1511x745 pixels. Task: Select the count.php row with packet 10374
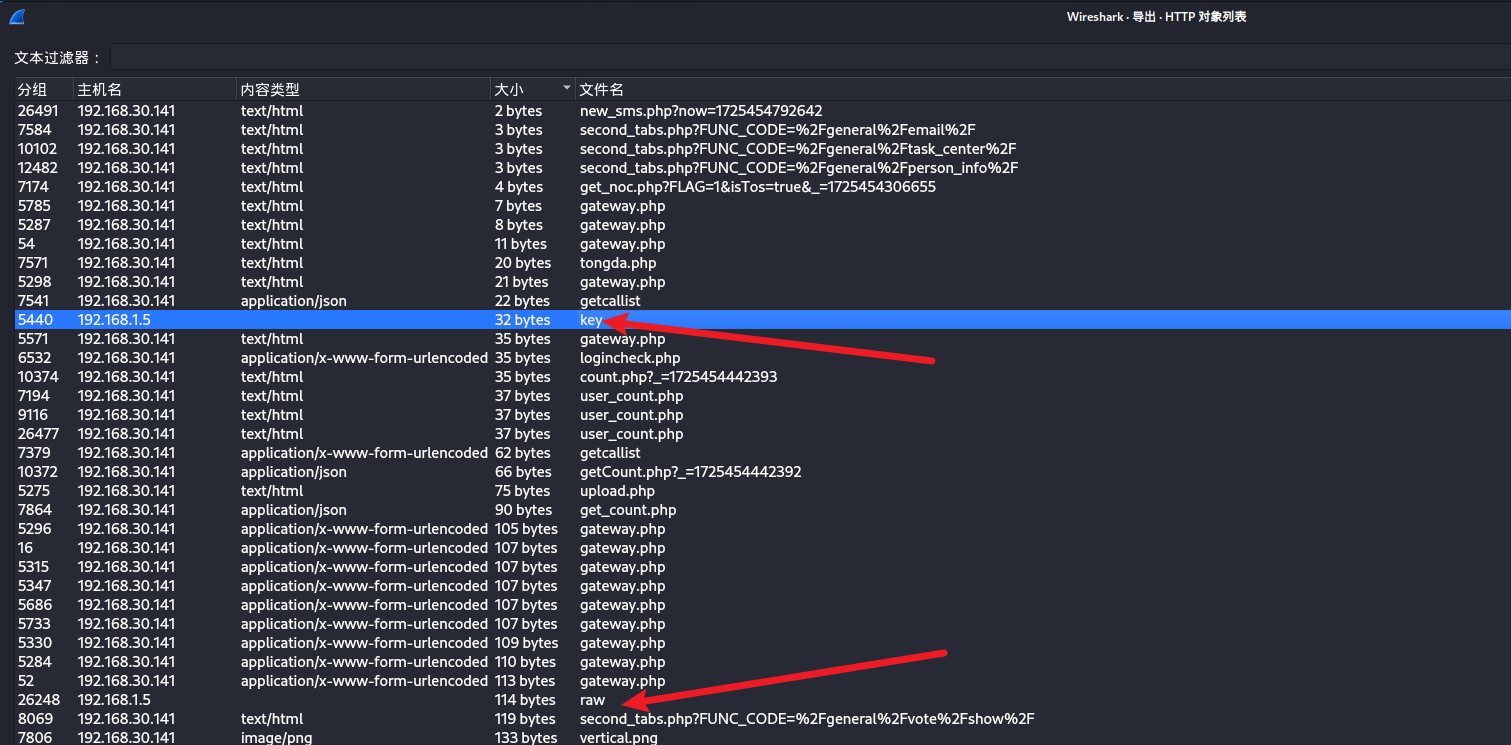678,377
